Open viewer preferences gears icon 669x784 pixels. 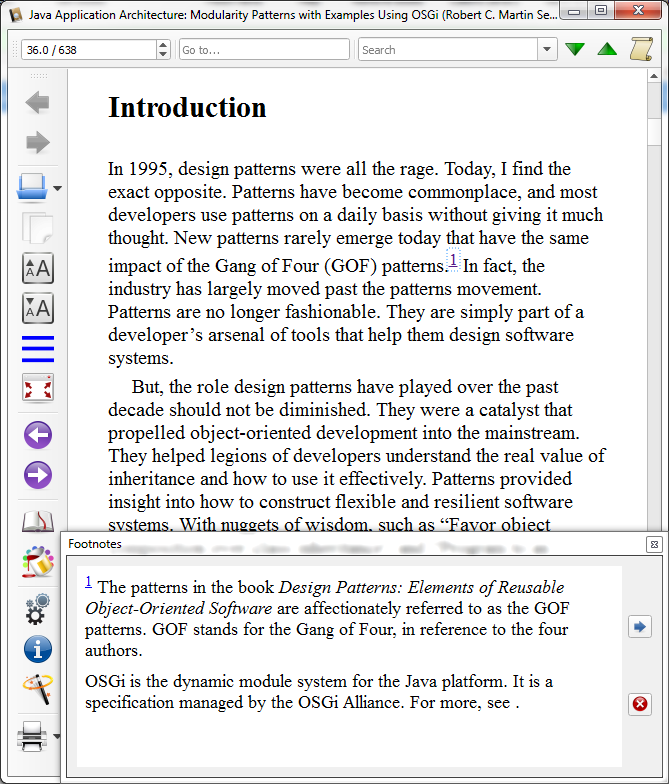[x=38, y=609]
